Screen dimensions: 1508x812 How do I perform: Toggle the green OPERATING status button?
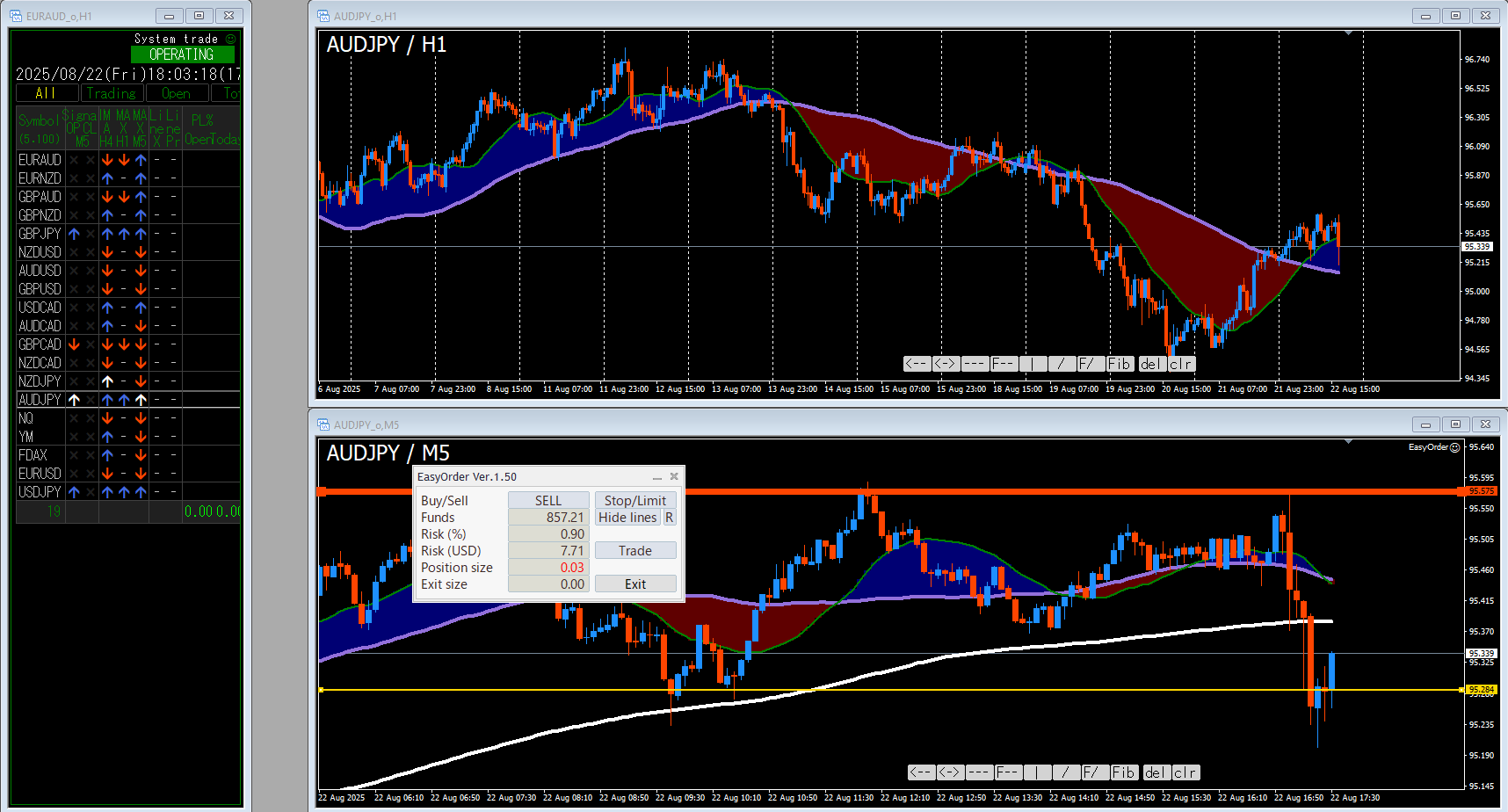(182, 54)
